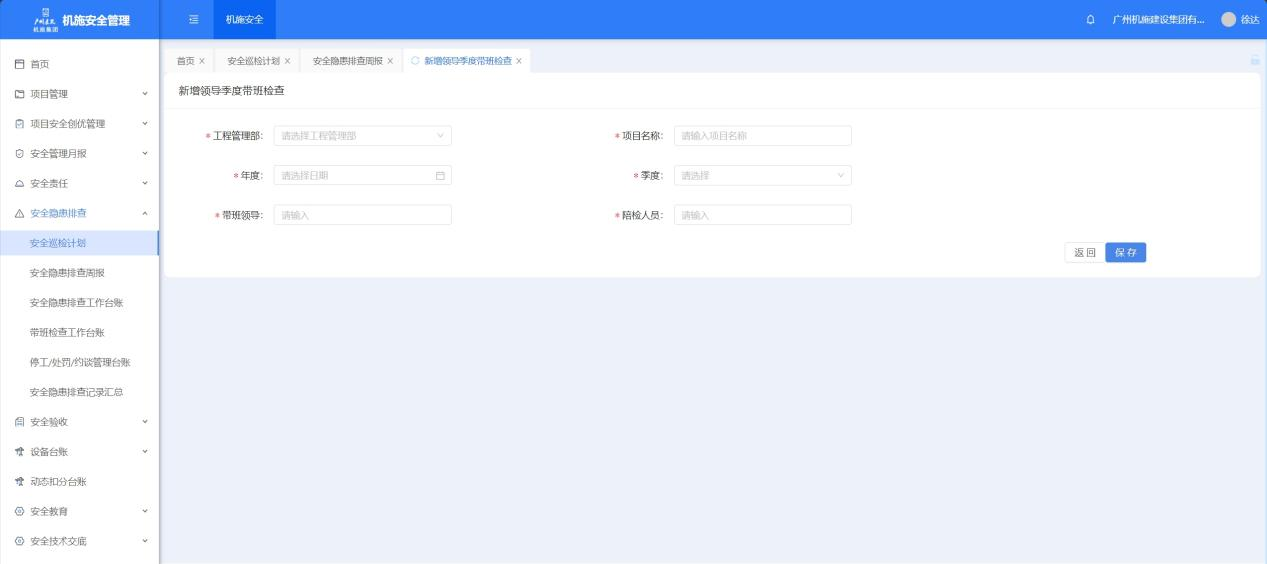This screenshot has width=1267, height=564.
Task: Click the notification bell icon
Action: [x=1090, y=20]
